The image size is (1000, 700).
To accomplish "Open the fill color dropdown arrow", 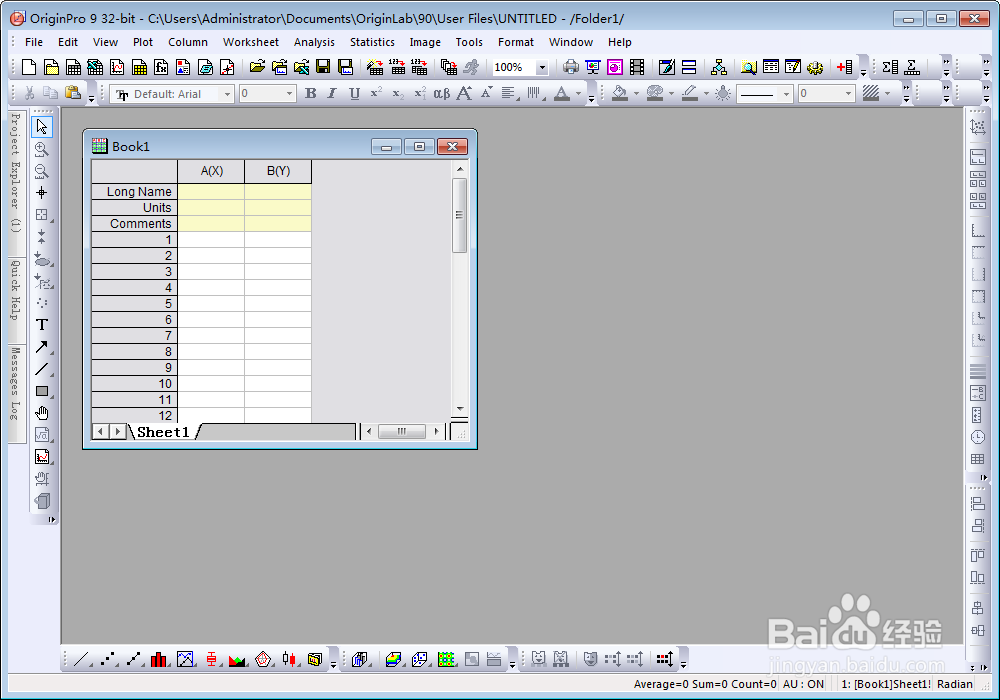I will (636, 94).
